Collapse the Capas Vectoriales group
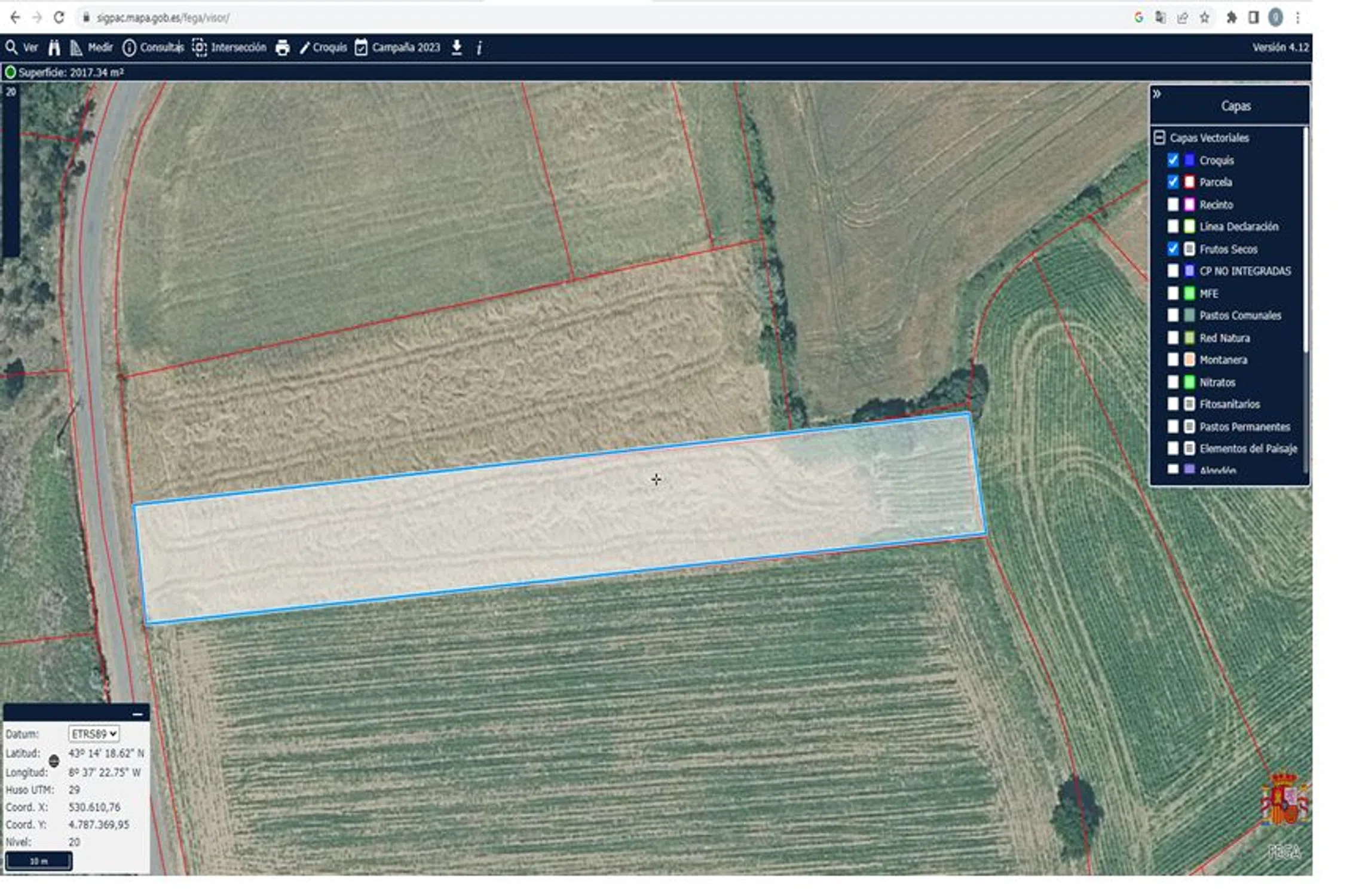The width and height of the screenshot is (1347, 896). [x=1159, y=138]
